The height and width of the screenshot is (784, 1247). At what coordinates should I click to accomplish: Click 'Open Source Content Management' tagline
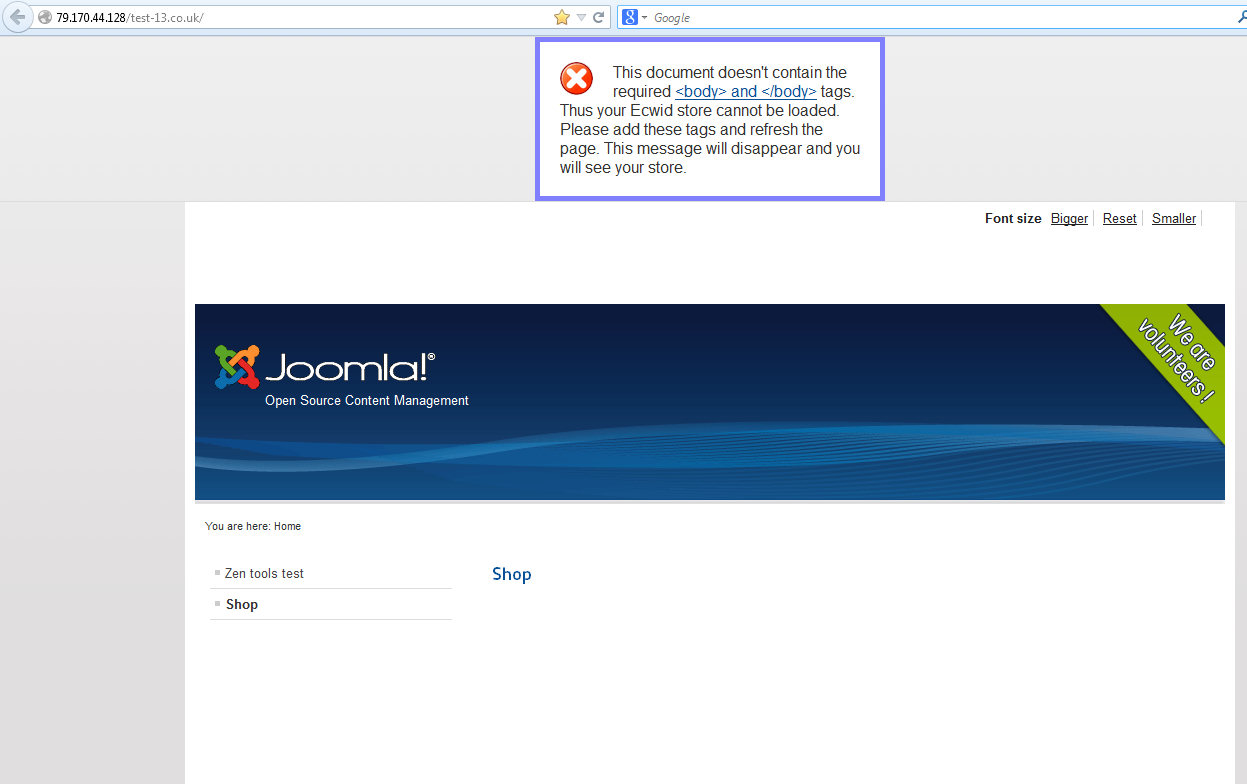(367, 400)
